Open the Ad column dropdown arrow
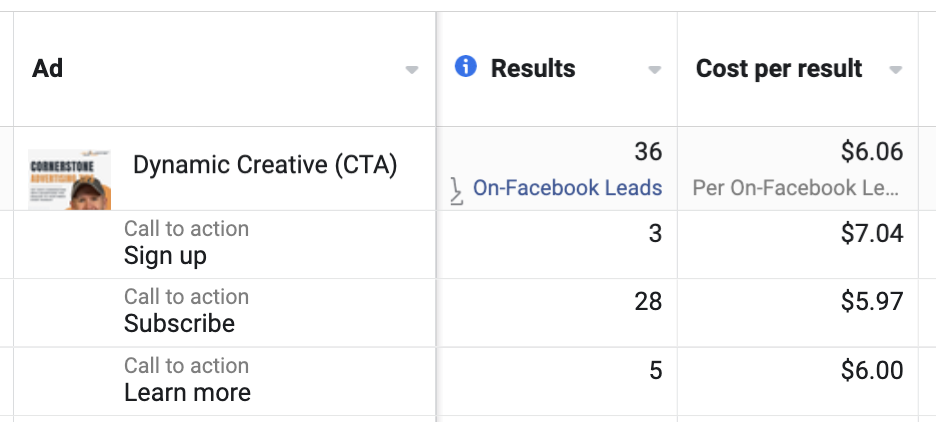This screenshot has width=936, height=422. (412, 70)
